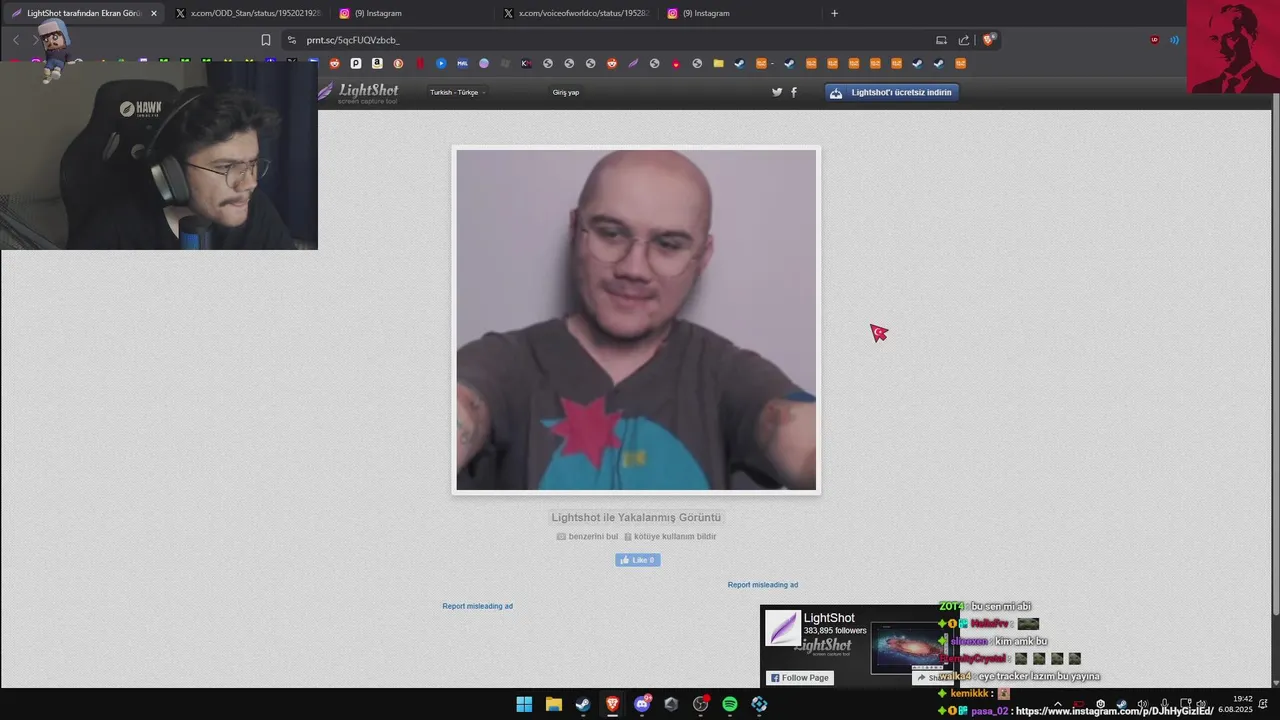Open OBS Studio from the taskbar
Image resolution: width=1280 pixels, height=720 pixels.
[700, 704]
